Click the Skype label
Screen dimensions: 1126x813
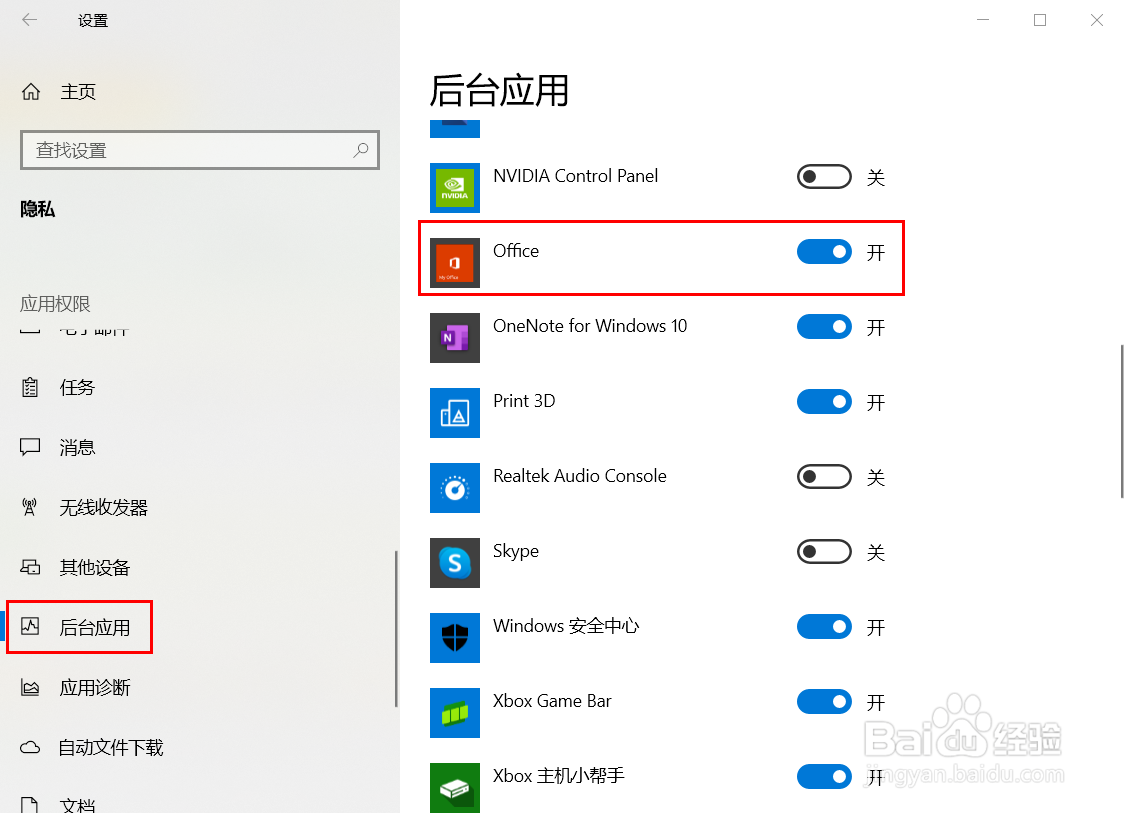[516, 552]
